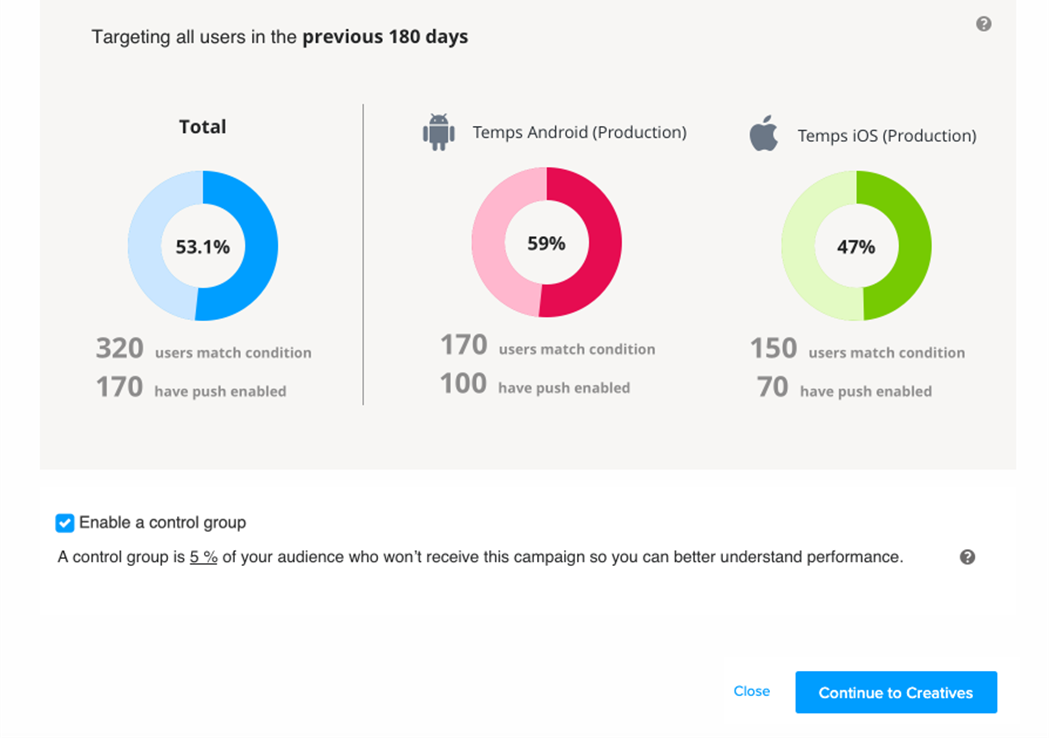Click the Apple logo icon

764,133
